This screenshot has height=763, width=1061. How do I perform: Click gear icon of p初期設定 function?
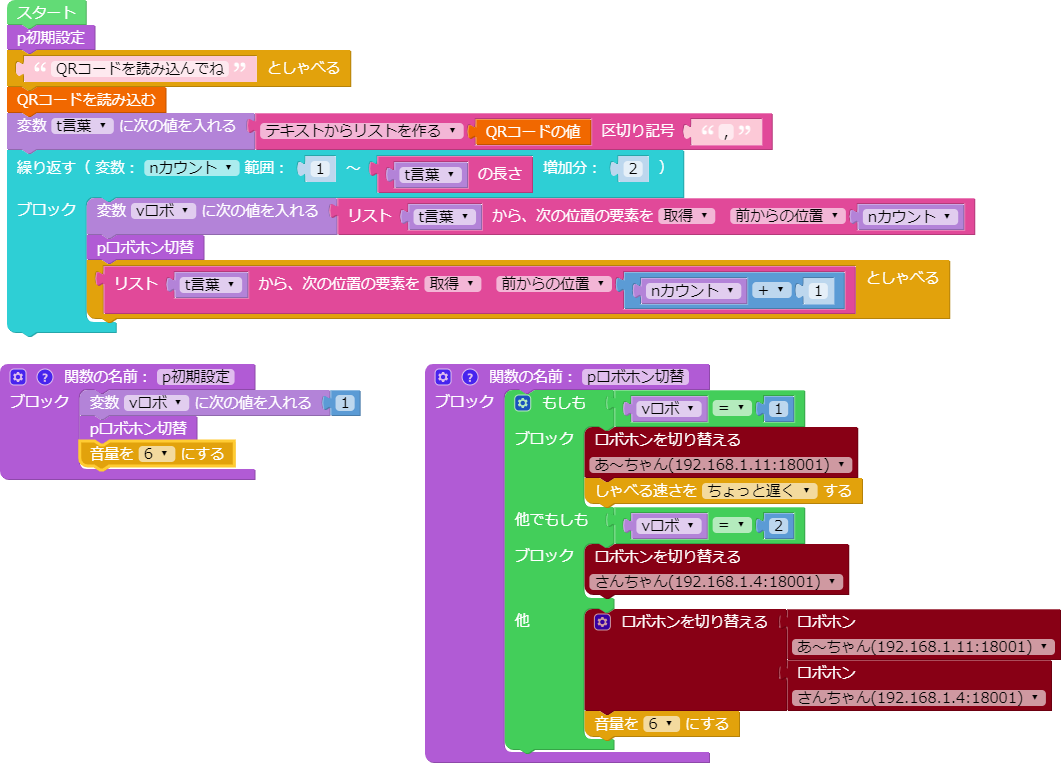pos(18,377)
